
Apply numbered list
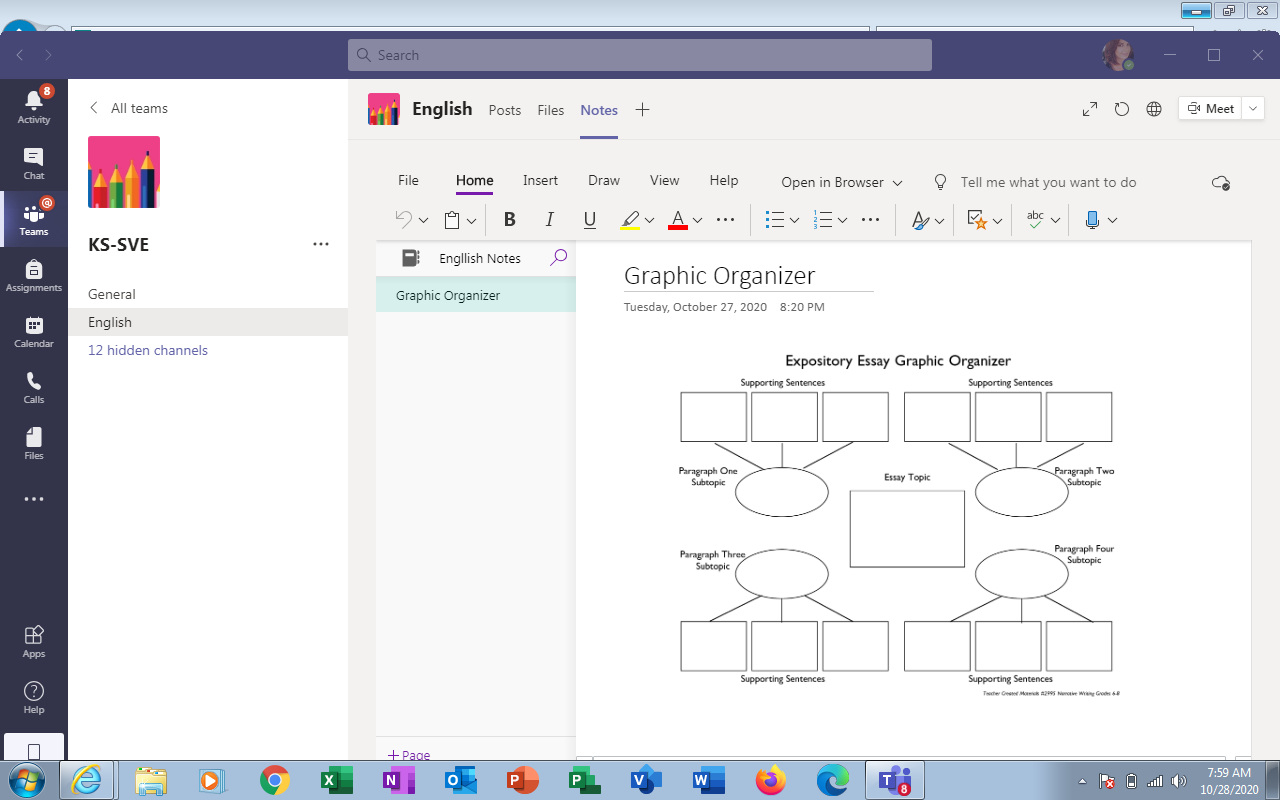(823, 220)
